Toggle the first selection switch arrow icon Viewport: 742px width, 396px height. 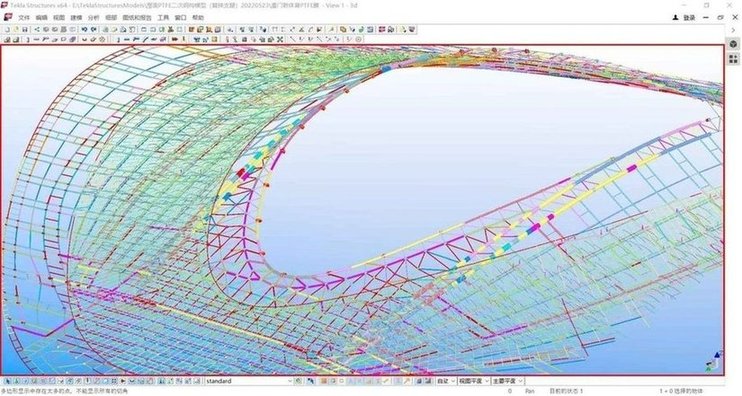8,381
